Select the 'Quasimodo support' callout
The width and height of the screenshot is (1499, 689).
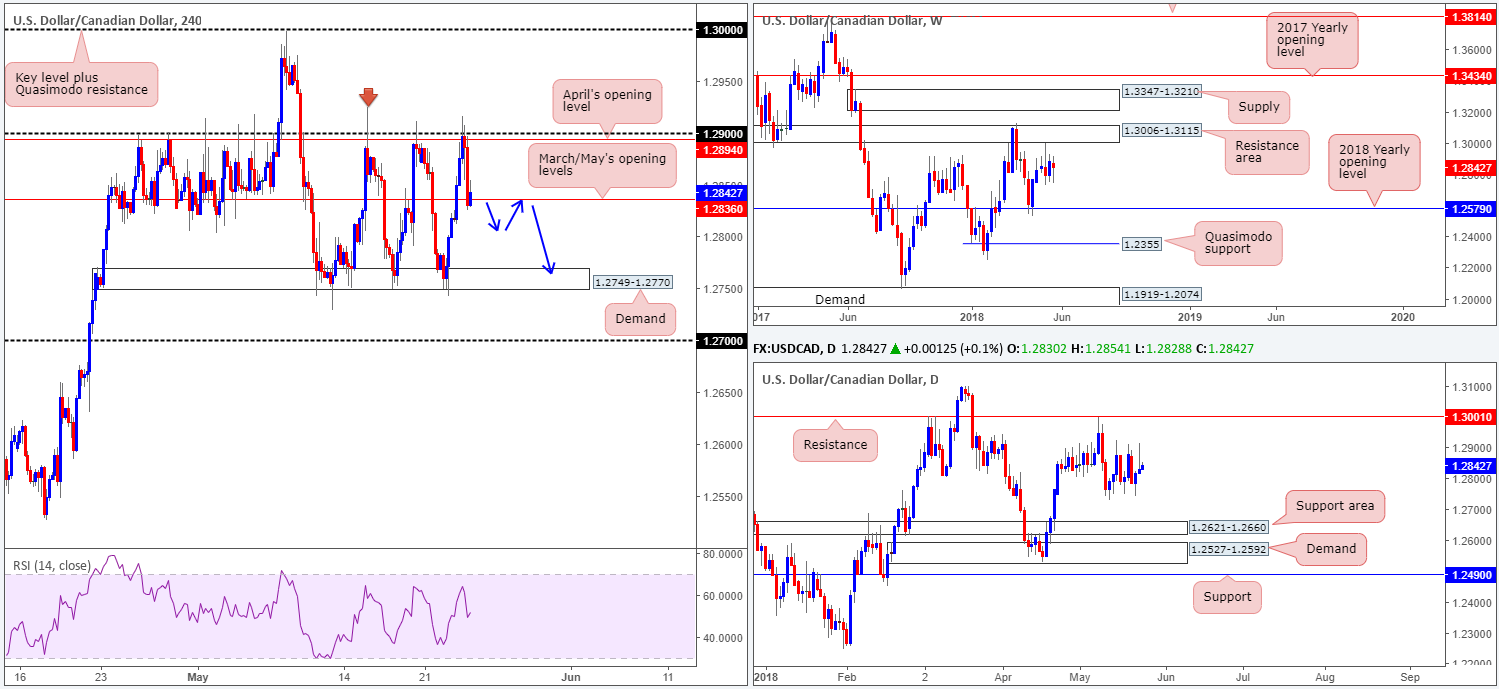coord(1237,243)
